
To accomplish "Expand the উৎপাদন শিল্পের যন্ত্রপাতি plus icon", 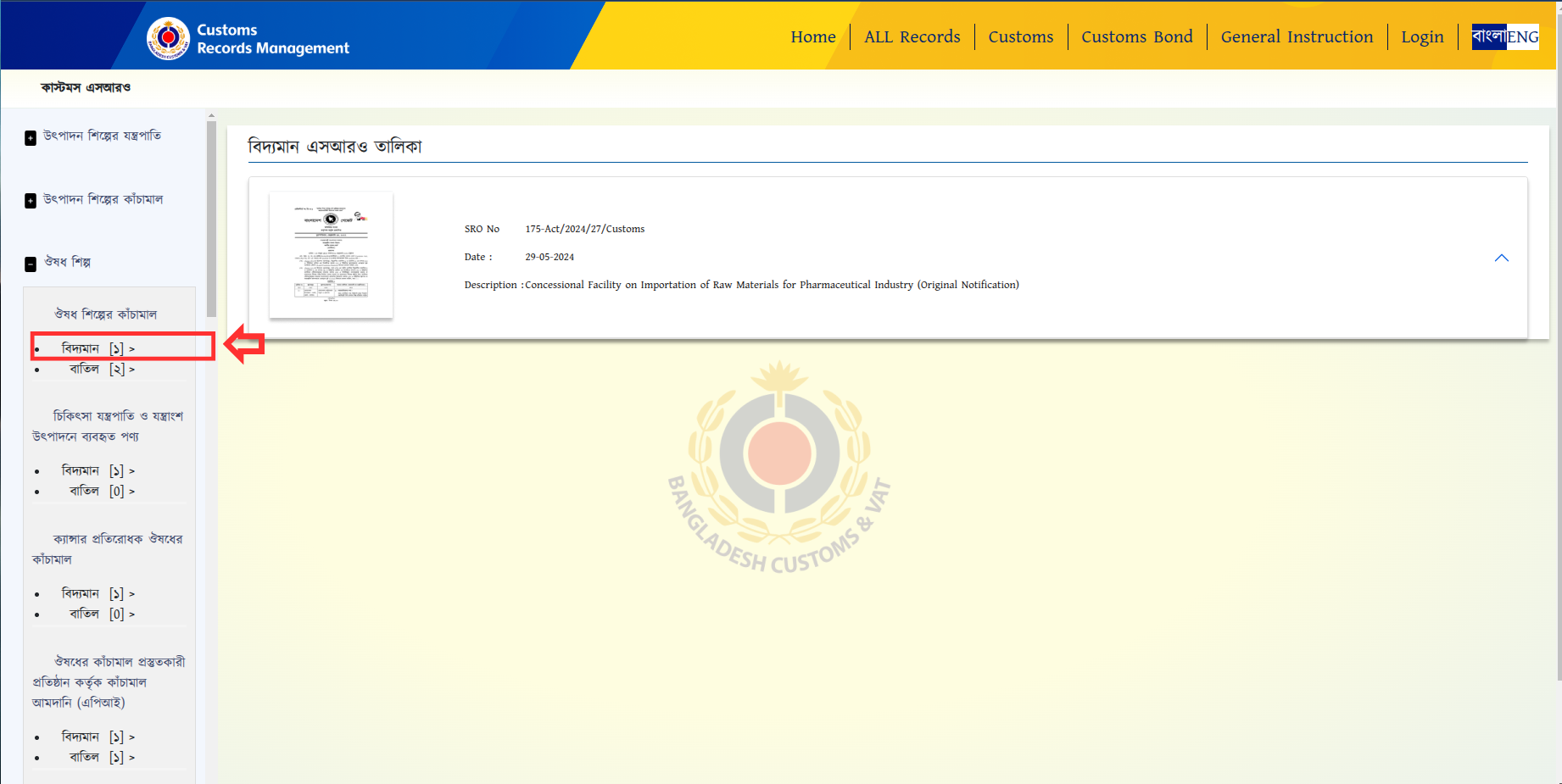I will pos(31,137).
